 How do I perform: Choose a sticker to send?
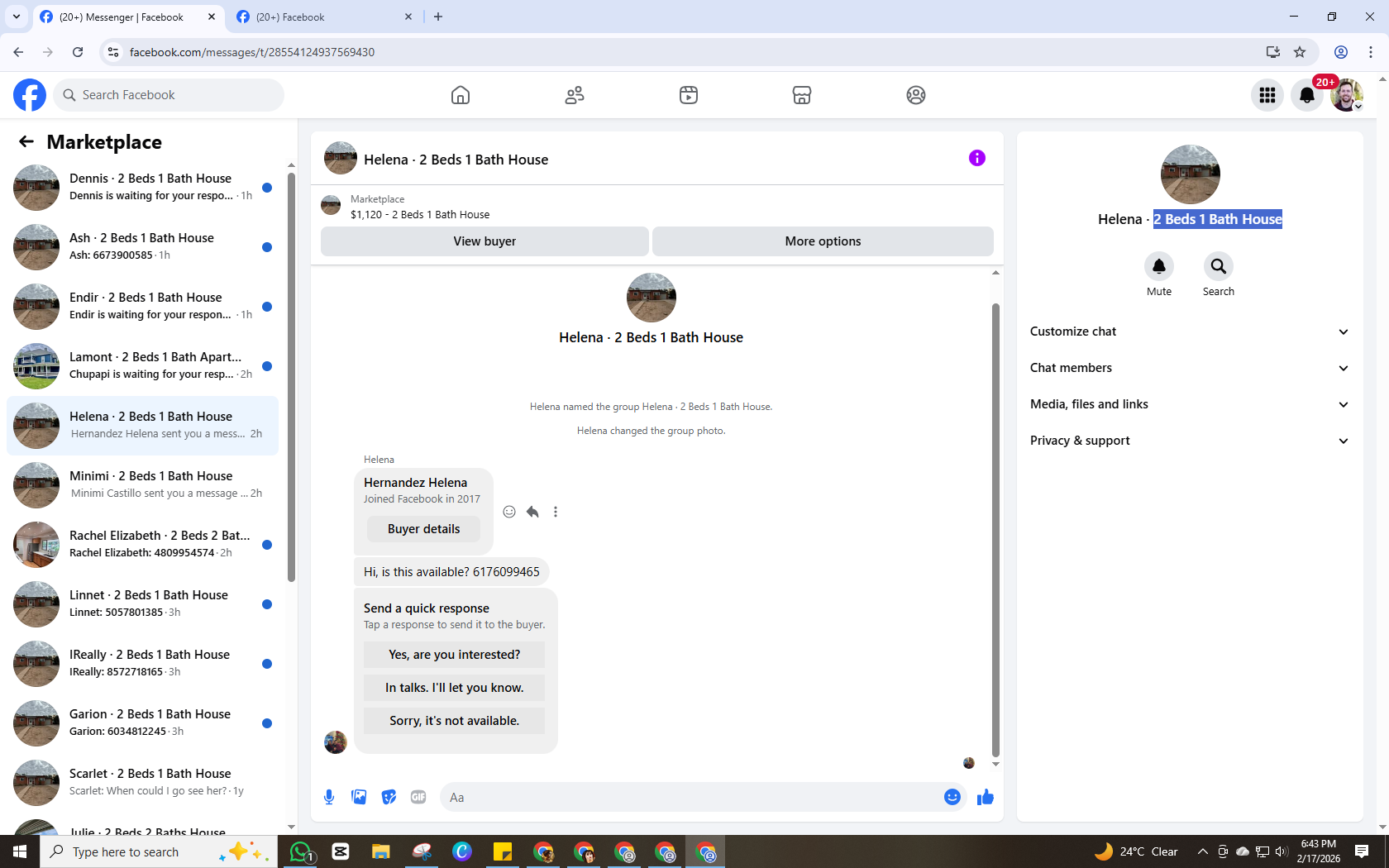coord(389,797)
